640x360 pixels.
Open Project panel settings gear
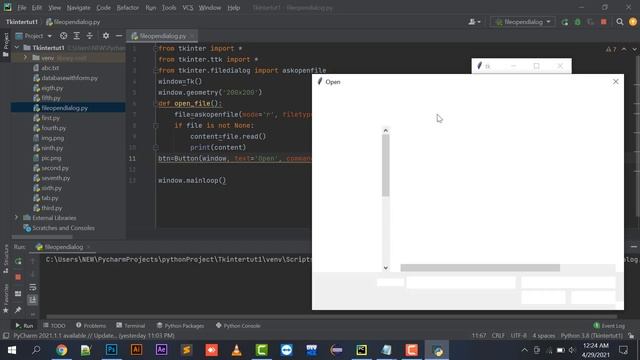[106, 36]
